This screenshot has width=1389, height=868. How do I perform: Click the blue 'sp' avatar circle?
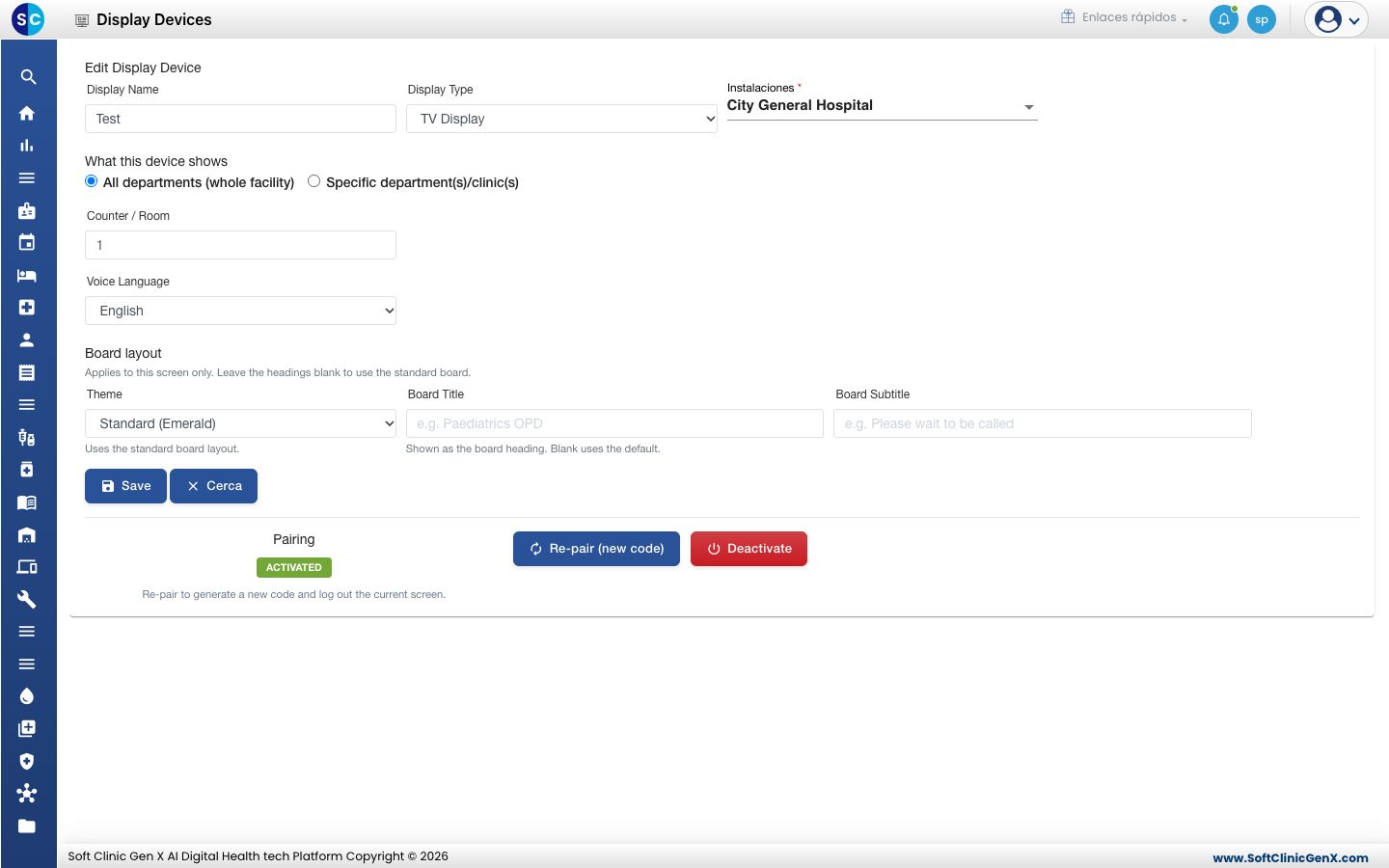[x=1262, y=19]
